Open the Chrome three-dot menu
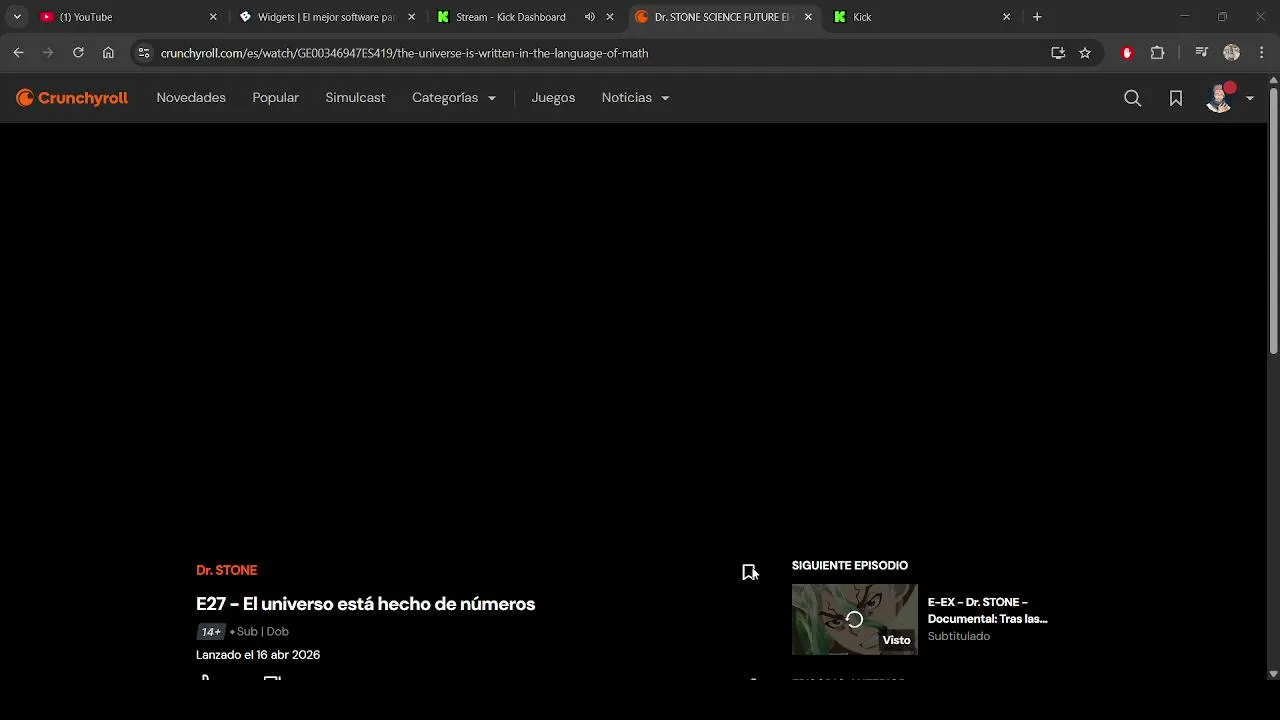The height and width of the screenshot is (720, 1280). (1262, 53)
